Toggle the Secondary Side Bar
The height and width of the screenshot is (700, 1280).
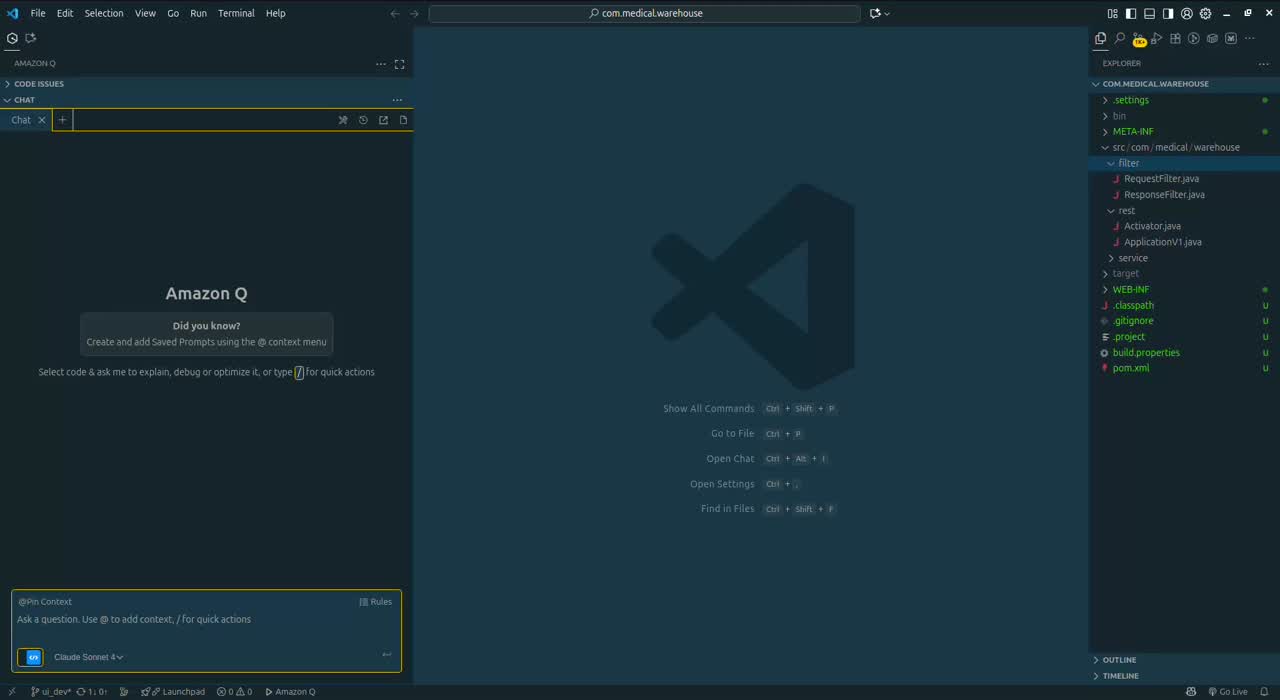click(1168, 13)
